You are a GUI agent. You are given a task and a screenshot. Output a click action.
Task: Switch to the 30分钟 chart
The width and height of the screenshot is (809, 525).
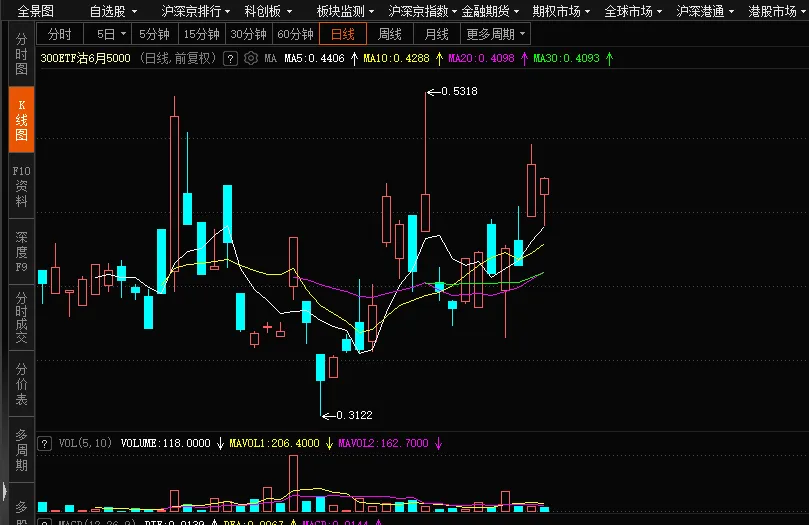coord(249,34)
